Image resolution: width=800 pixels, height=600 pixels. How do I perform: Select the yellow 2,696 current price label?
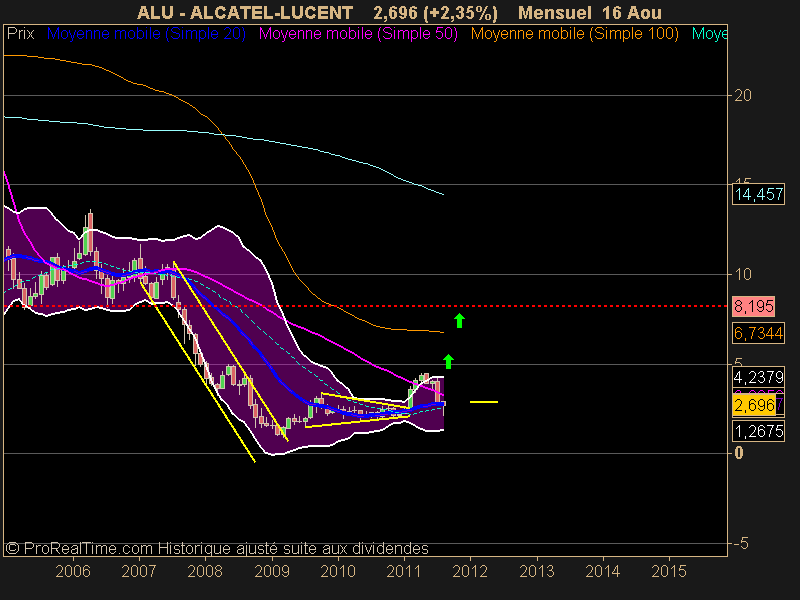tap(755, 406)
